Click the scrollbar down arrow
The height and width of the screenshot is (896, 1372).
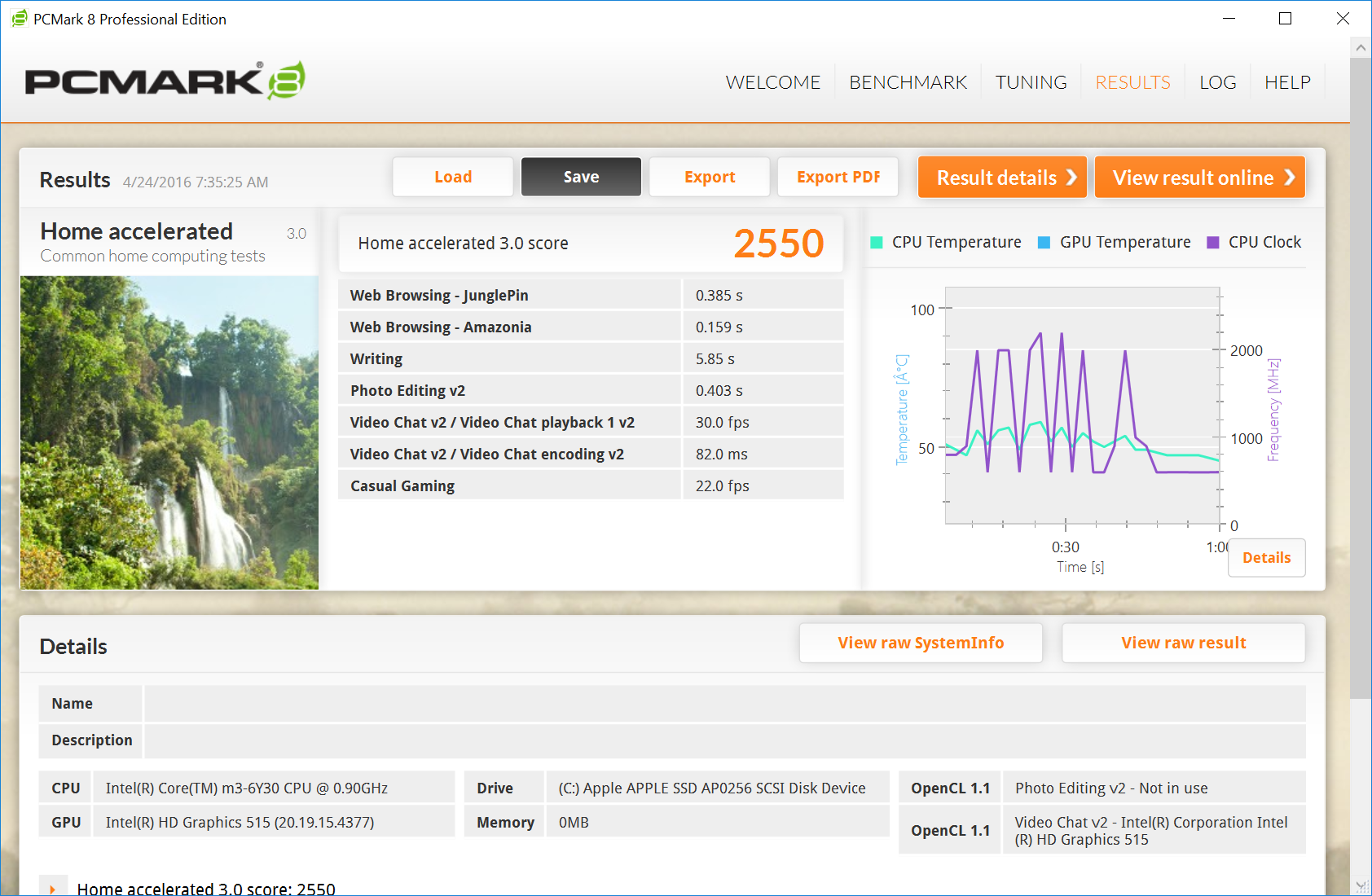coord(1361,885)
